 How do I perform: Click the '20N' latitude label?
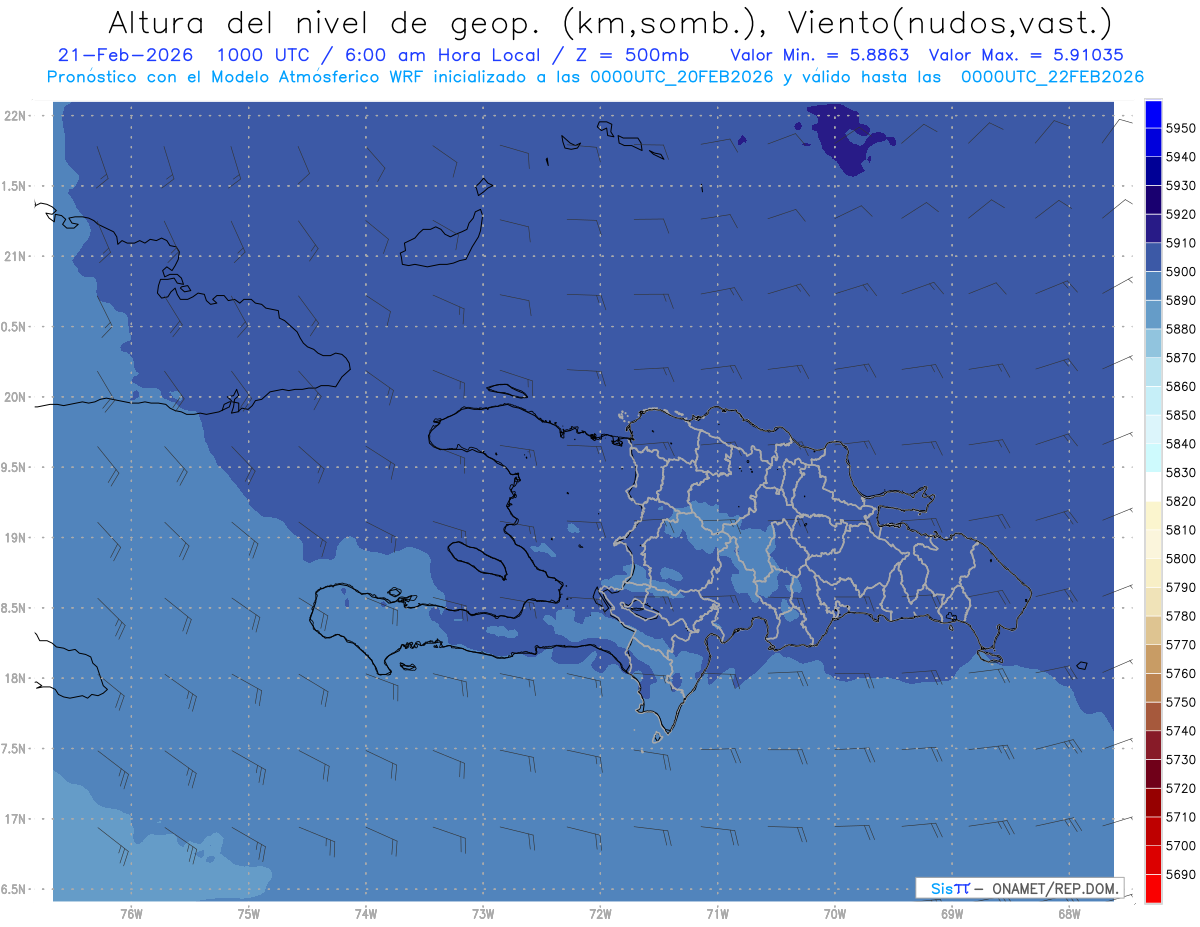pos(14,397)
